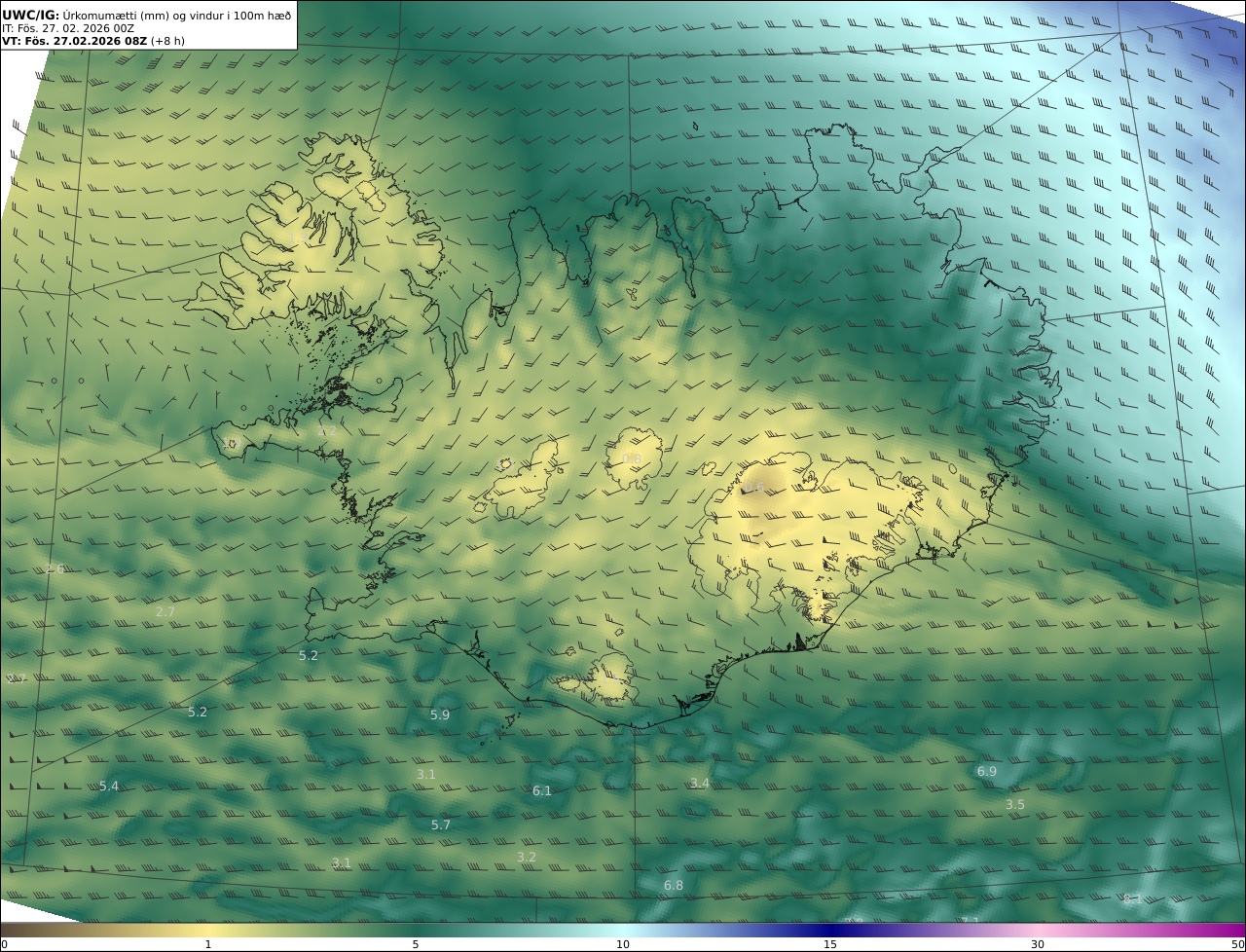Click the 50 tick label on the colorbar
1246x952 pixels.
(x=1238, y=944)
